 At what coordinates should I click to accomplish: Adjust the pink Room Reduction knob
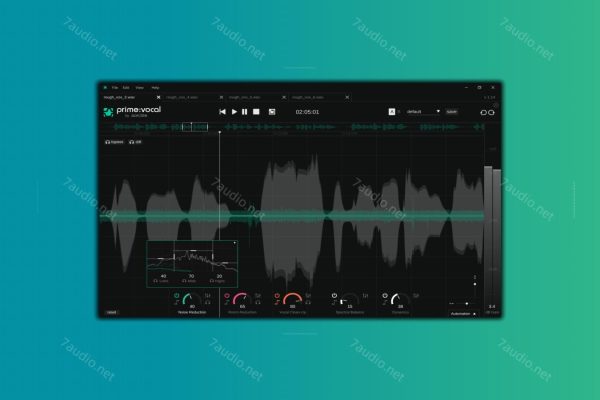(242, 299)
